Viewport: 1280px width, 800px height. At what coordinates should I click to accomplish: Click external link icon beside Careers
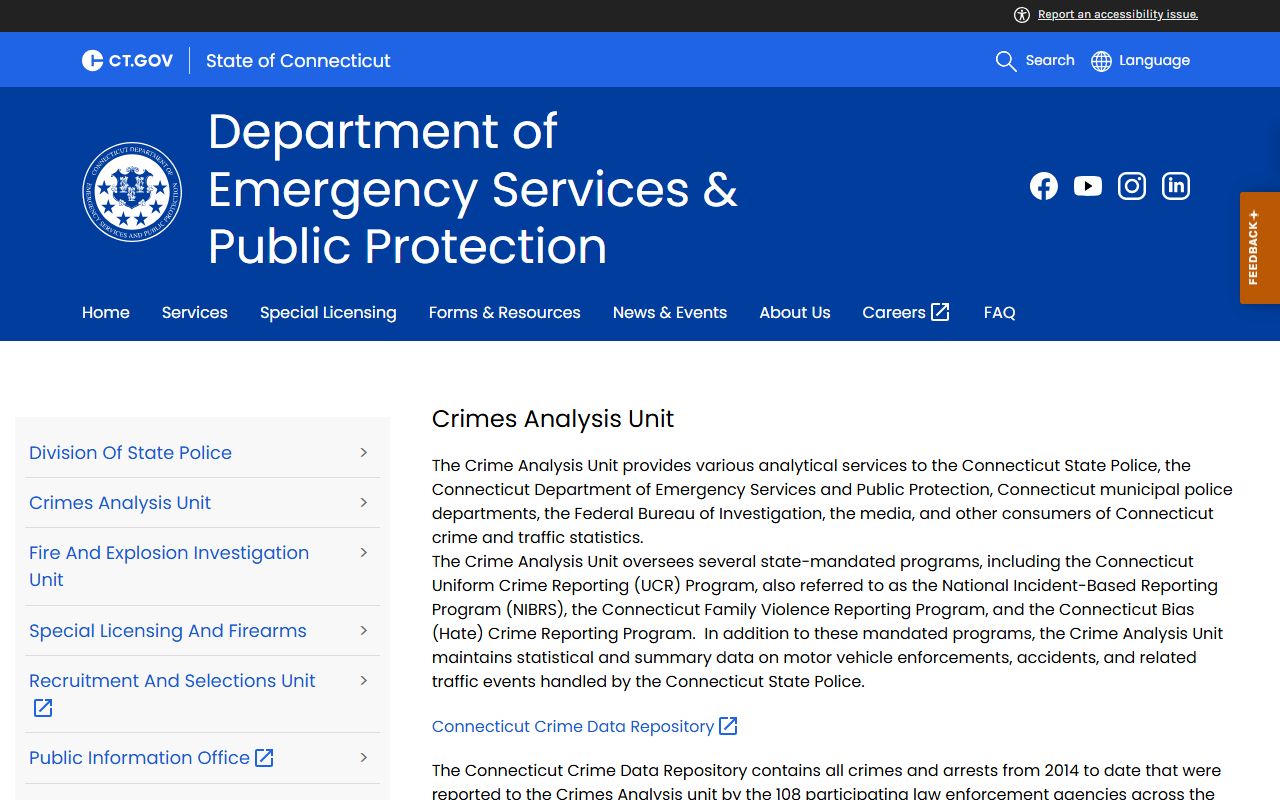point(940,312)
